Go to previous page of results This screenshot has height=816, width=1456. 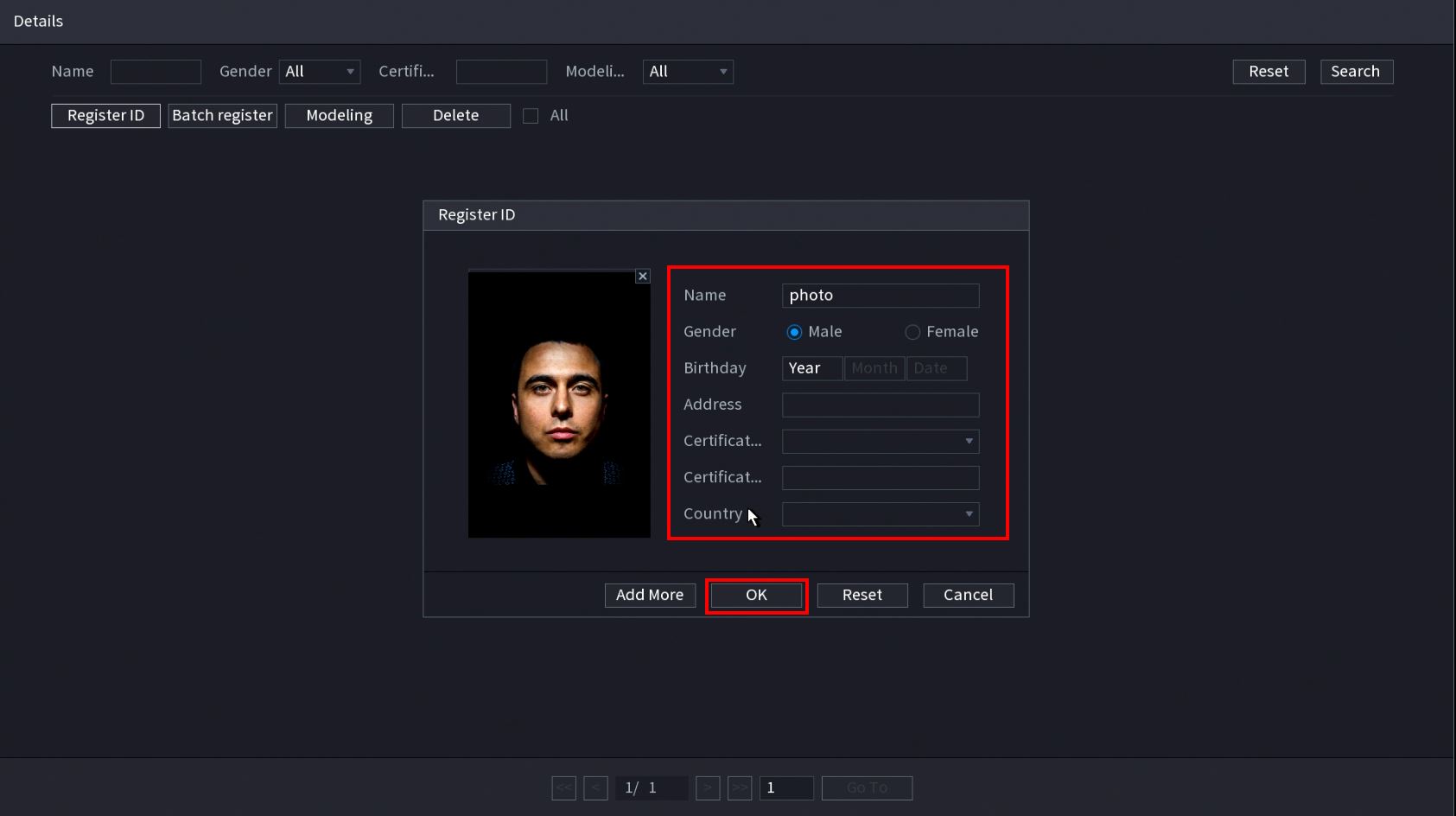click(x=595, y=787)
